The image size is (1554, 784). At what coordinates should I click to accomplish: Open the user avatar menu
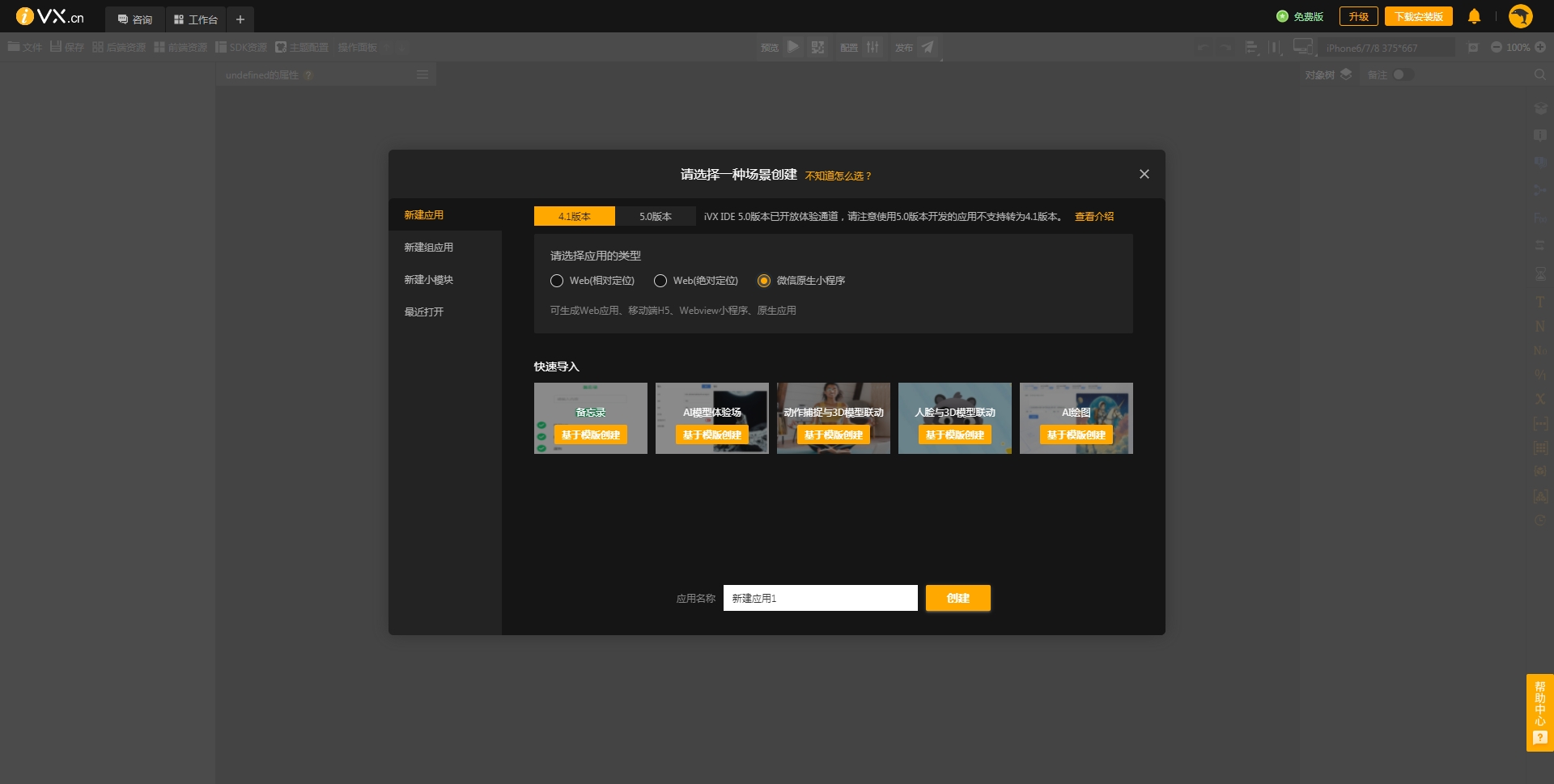pyautogui.click(x=1521, y=16)
